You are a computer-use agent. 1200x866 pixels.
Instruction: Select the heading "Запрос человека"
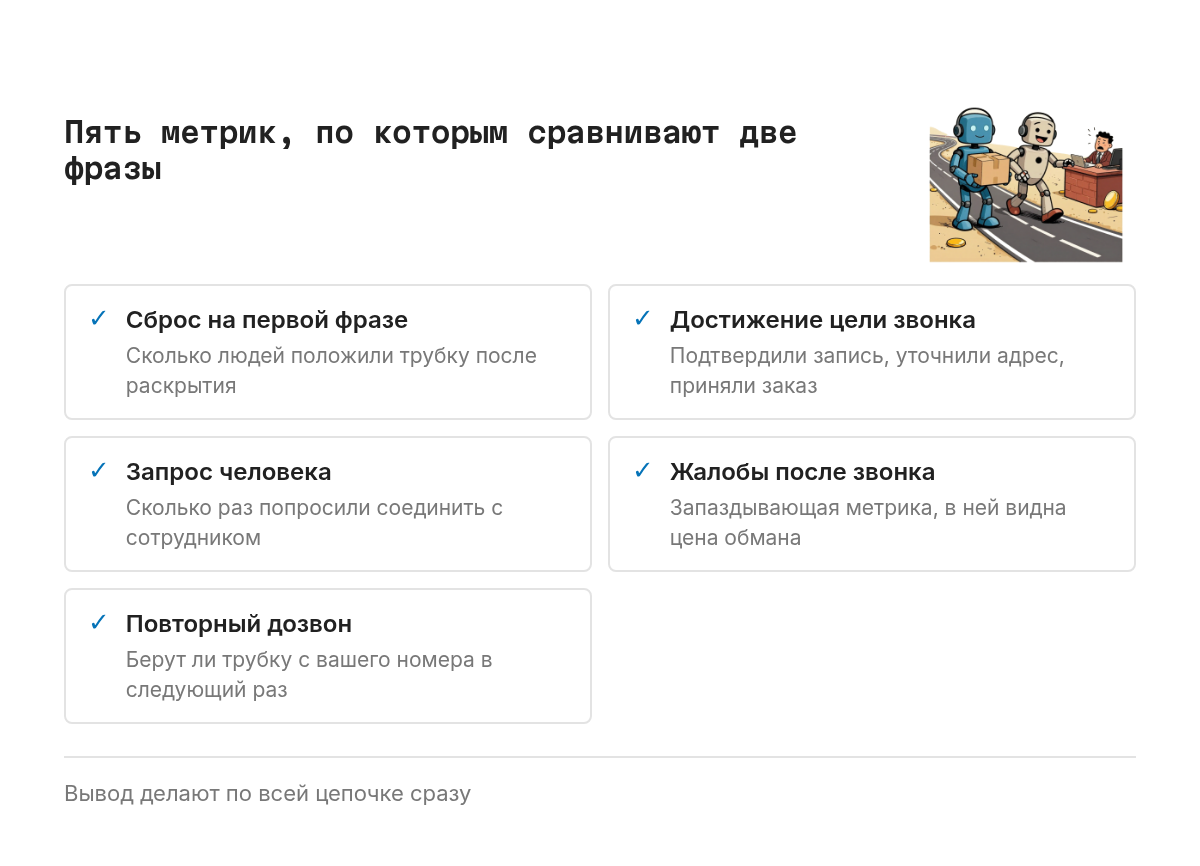pos(229,472)
